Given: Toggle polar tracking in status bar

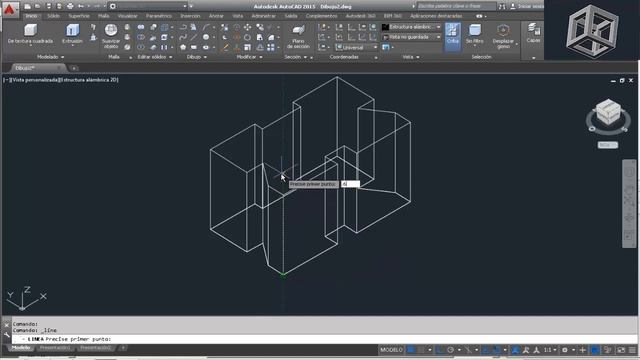Looking at the screenshot, I should click(x=450, y=350).
